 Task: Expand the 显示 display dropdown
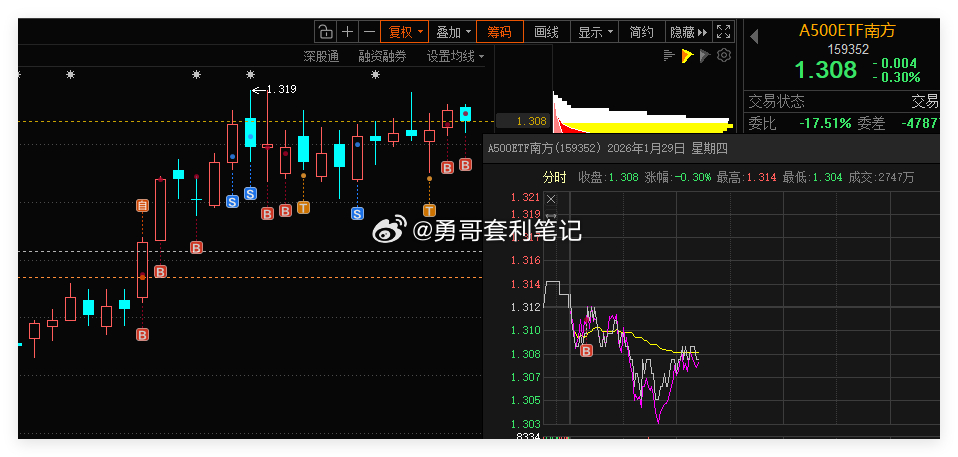pyautogui.click(x=594, y=32)
